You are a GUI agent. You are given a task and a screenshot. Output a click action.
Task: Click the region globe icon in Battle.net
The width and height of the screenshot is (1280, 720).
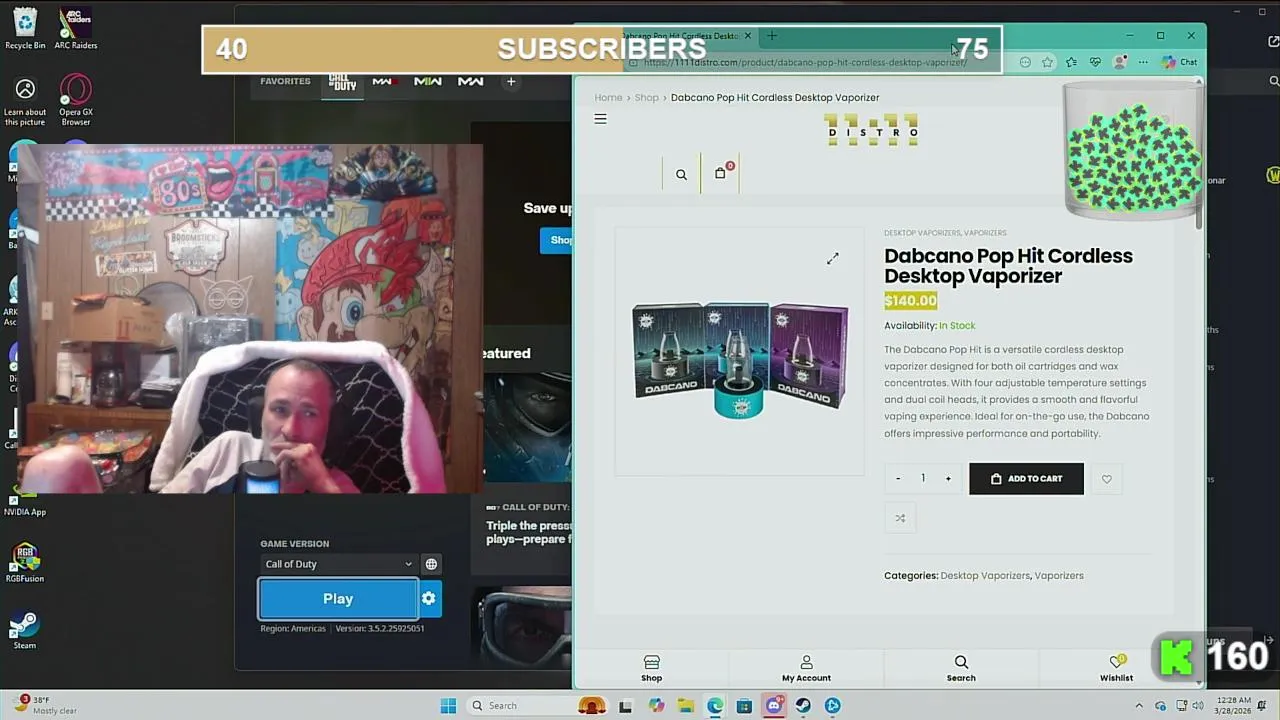(x=431, y=564)
